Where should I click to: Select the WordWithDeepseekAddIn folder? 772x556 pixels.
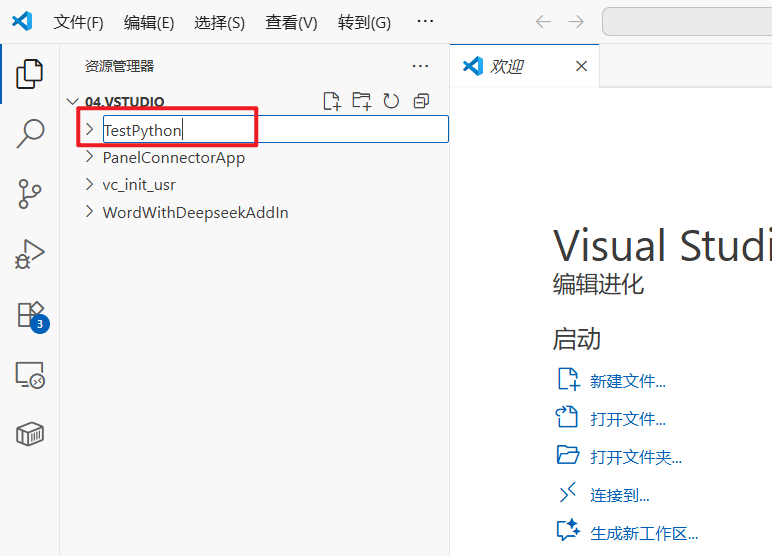(195, 212)
